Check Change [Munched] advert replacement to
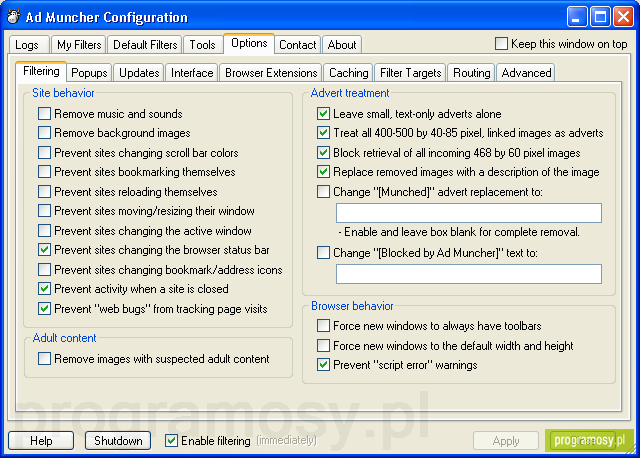The height and width of the screenshot is (458, 640). (x=324, y=191)
